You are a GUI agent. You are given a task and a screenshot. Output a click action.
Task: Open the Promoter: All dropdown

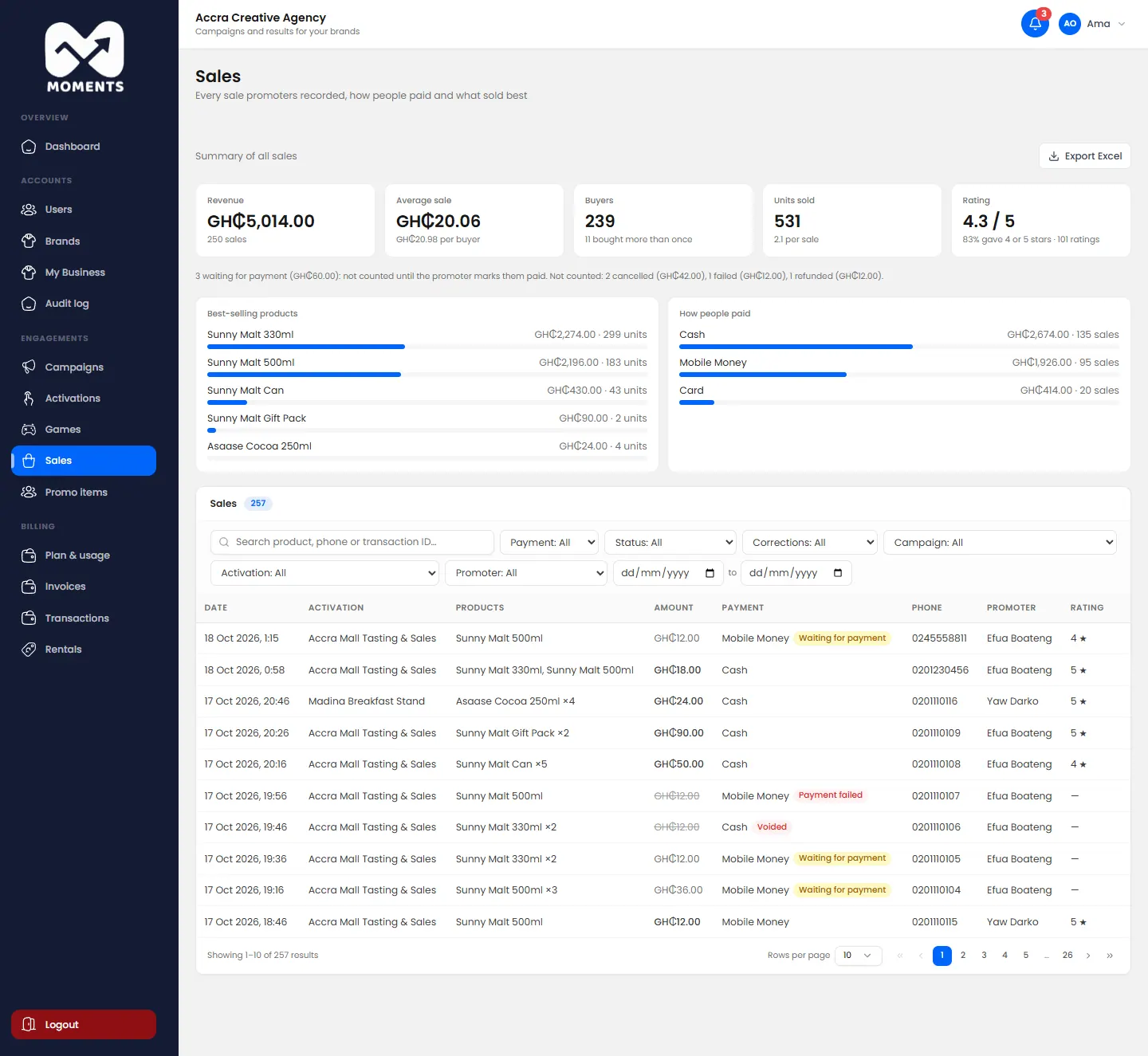click(526, 573)
